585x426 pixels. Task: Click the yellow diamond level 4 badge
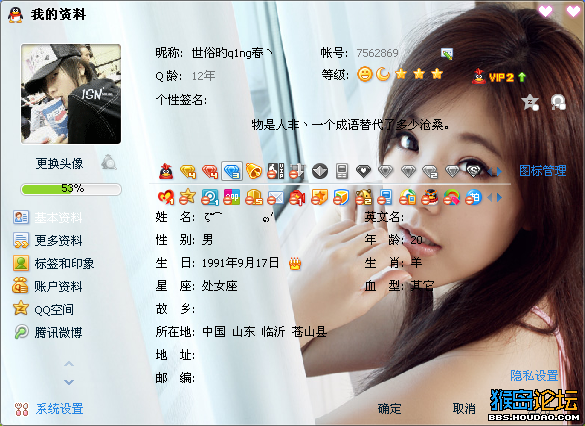click(x=188, y=171)
